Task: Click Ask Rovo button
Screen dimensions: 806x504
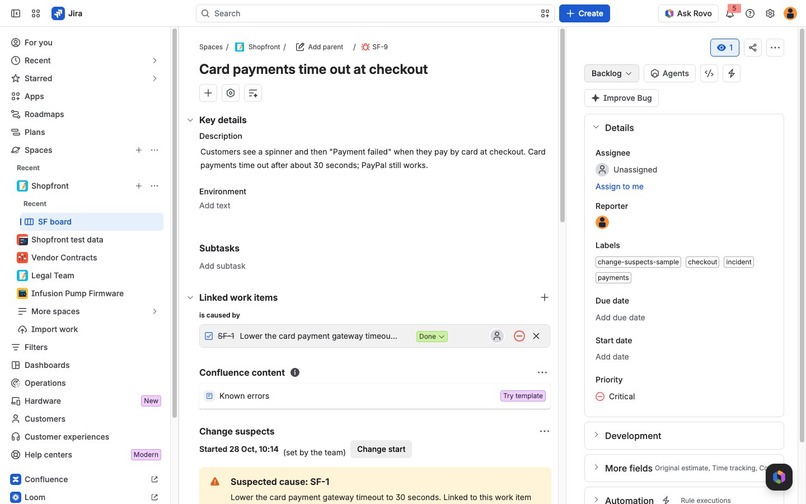Action: pyautogui.click(x=688, y=13)
